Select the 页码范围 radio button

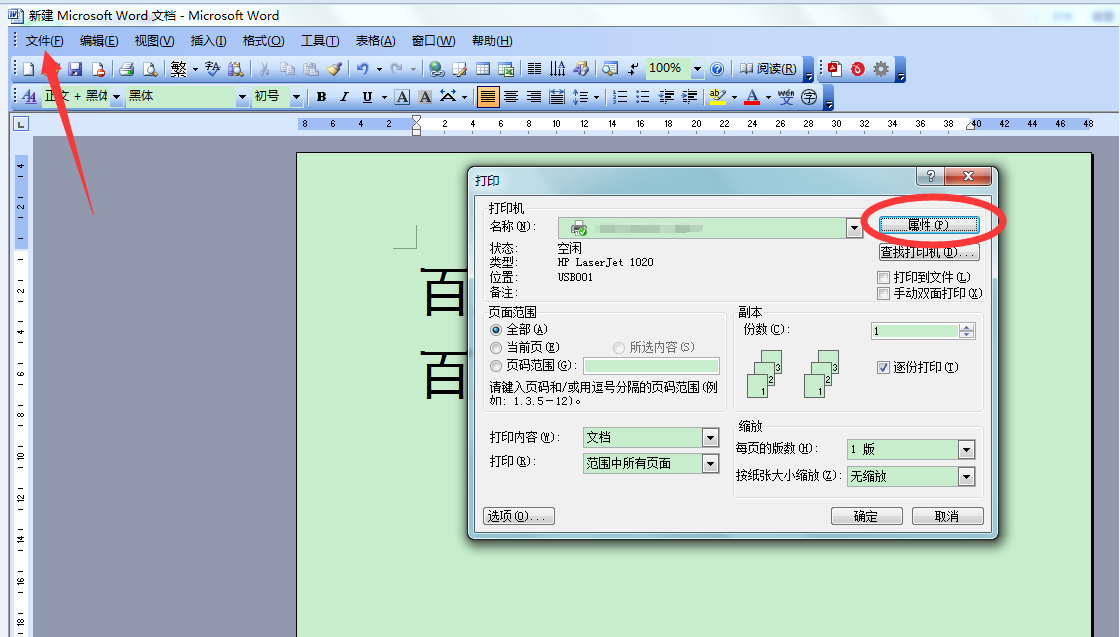497,365
